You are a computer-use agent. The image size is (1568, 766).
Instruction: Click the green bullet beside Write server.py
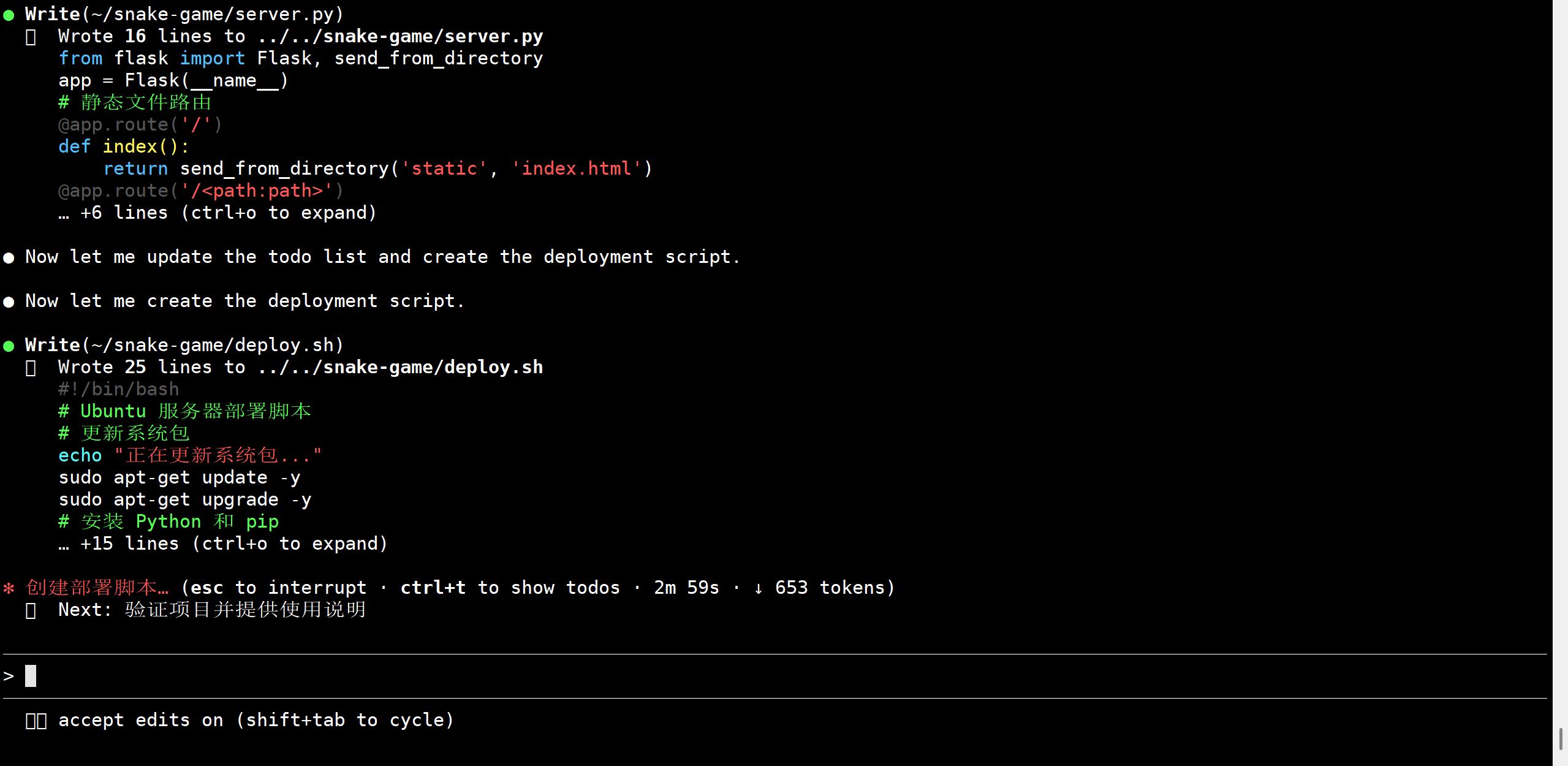(x=9, y=15)
